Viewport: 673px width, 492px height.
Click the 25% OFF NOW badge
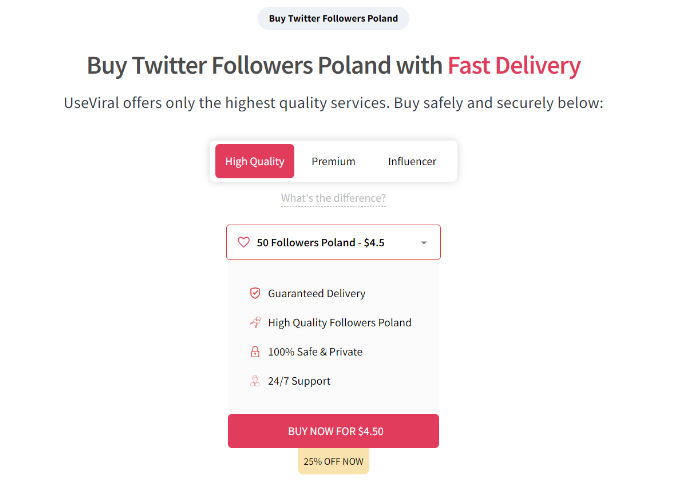click(333, 461)
